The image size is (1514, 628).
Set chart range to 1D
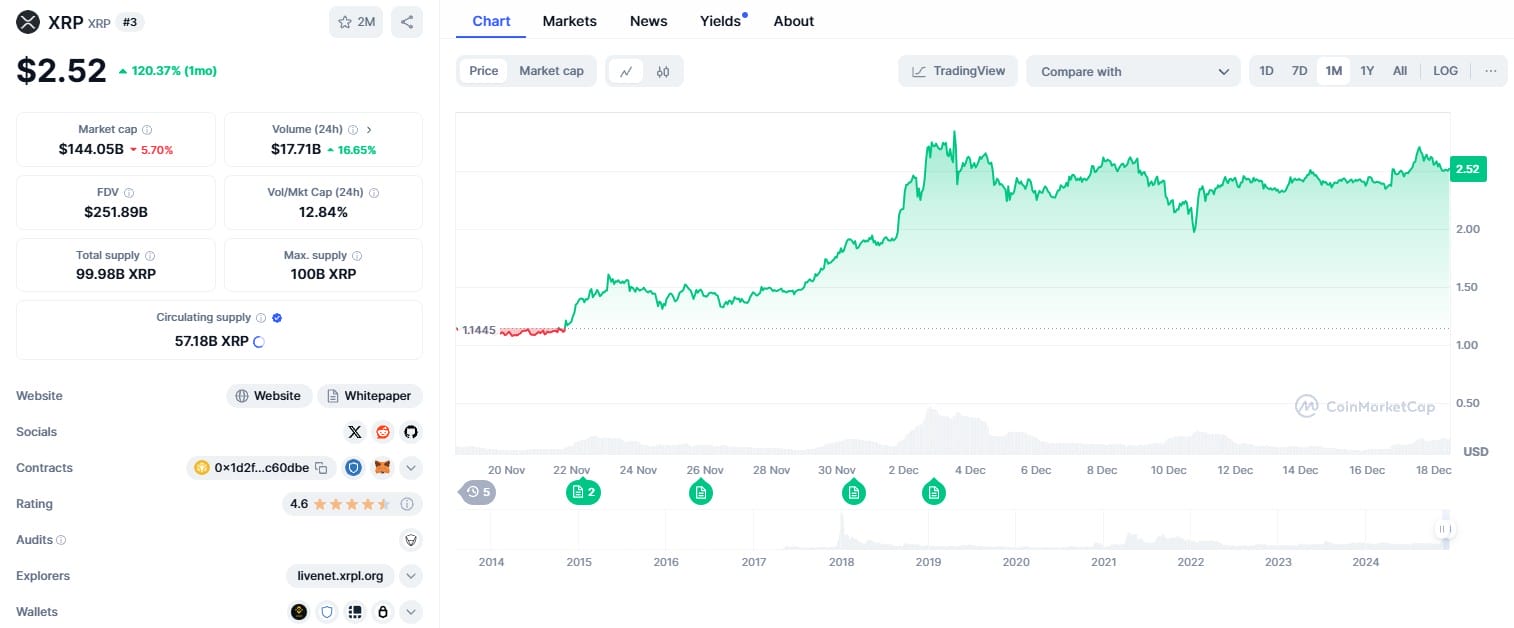pos(1266,71)
